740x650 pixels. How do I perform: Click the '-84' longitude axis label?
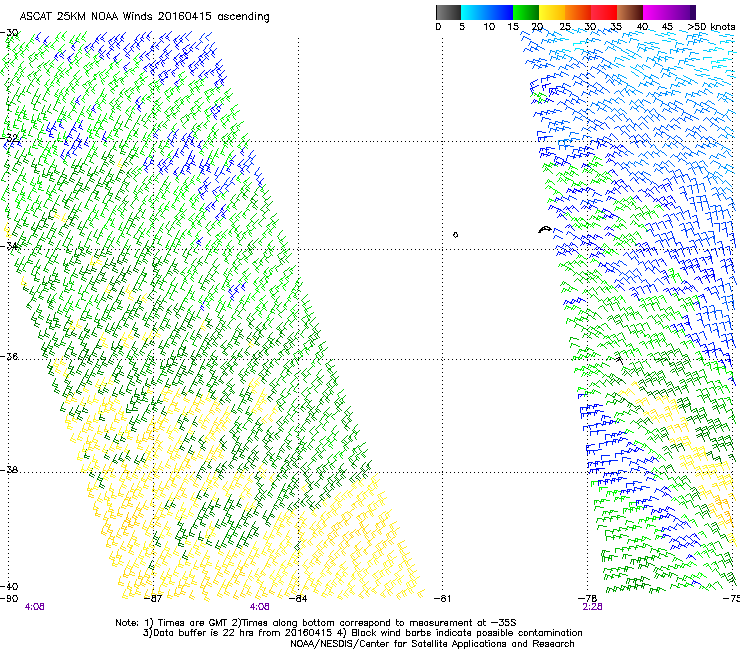tap(298, 599)
